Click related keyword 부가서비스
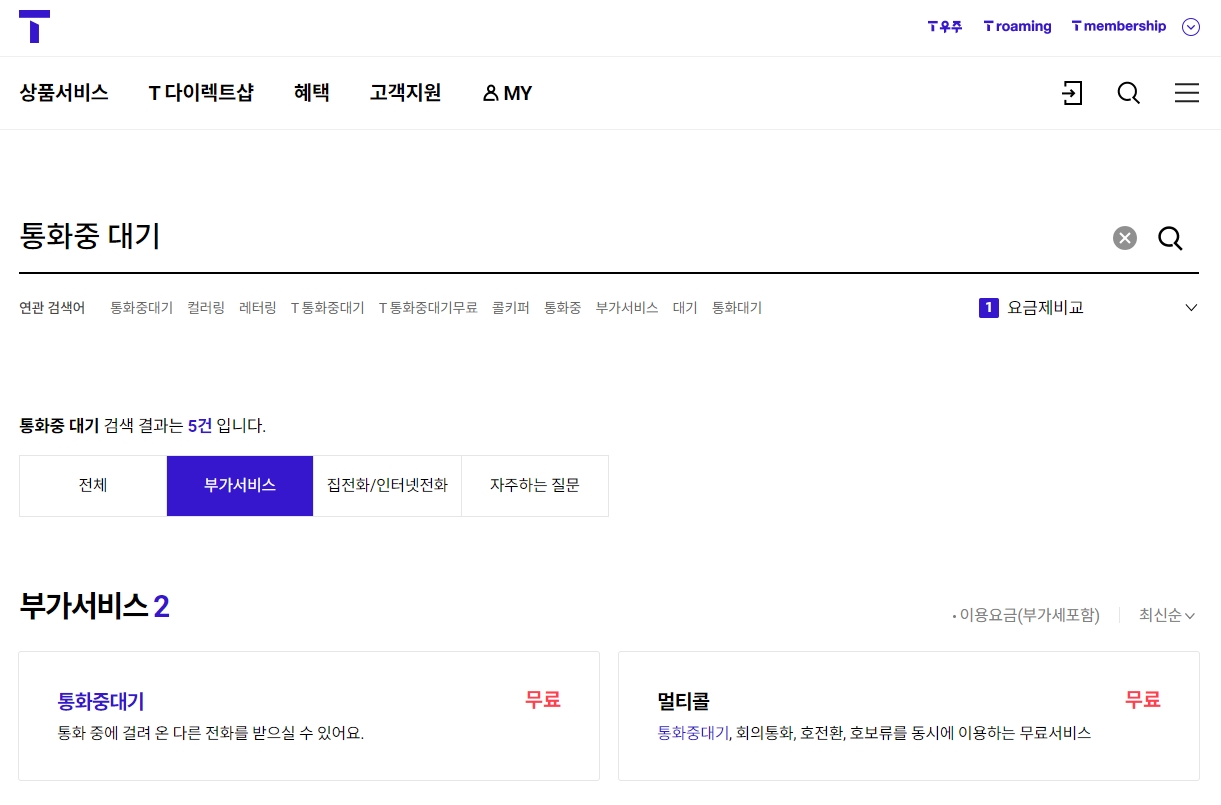1221x805 pixels. (x=627, y=308)
